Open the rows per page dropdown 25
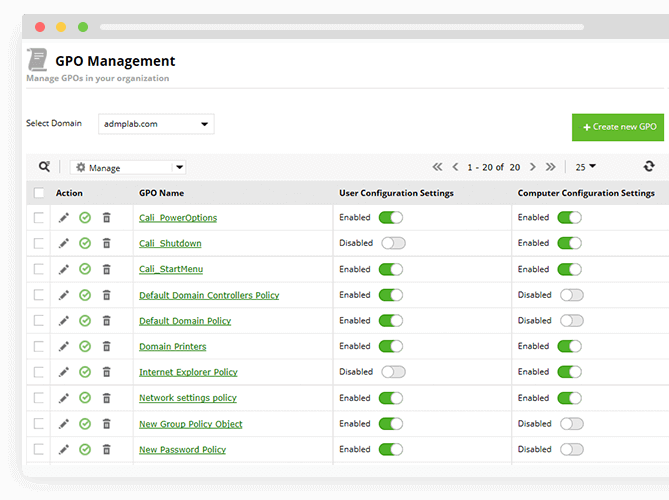The image size is (669, 500). [x=585, y=167]
